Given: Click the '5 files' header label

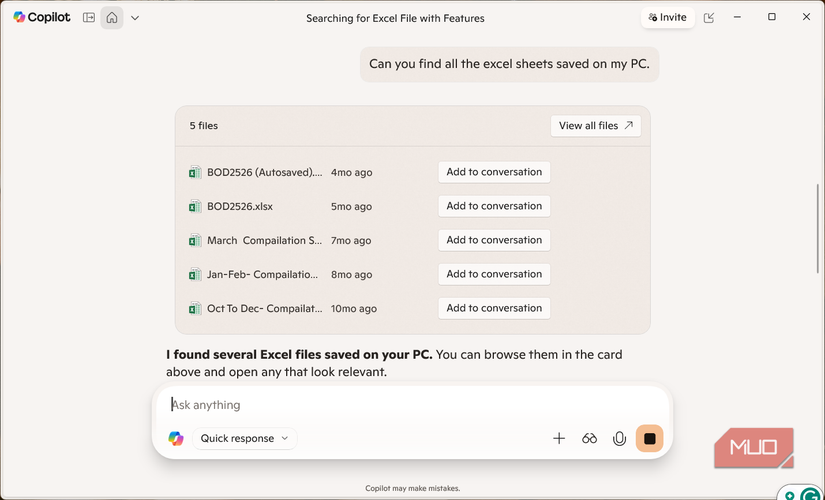Looking at the screenshot, I should (x=204, y=126).
